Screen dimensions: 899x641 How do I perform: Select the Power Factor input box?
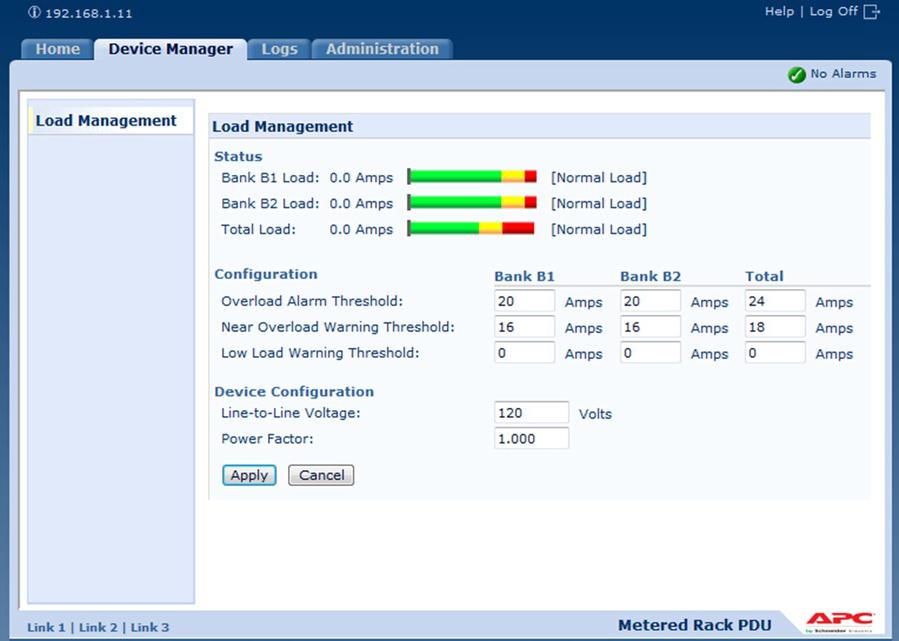point(531,439)
